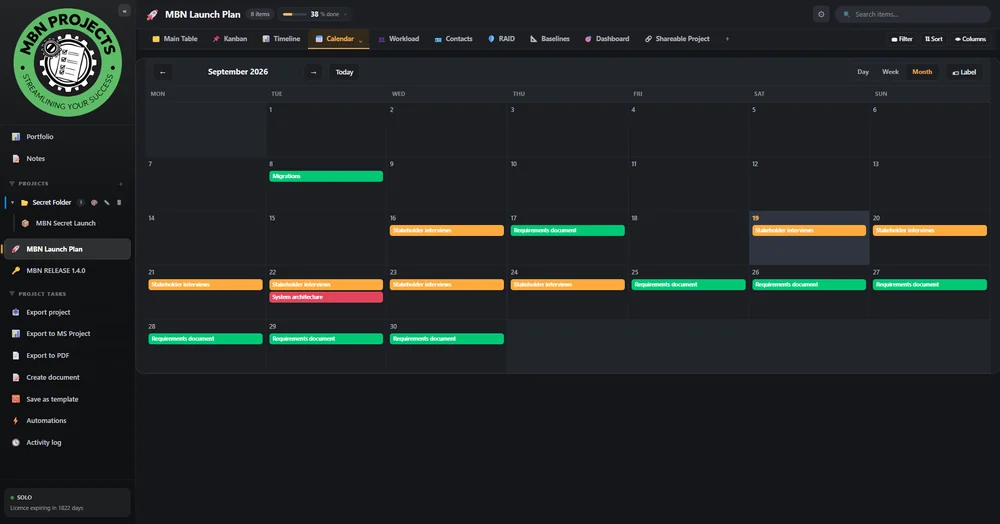Open Stakeholder interviews event on the 19th
This screenshot has width=1000, height=524.
(809, 230)
